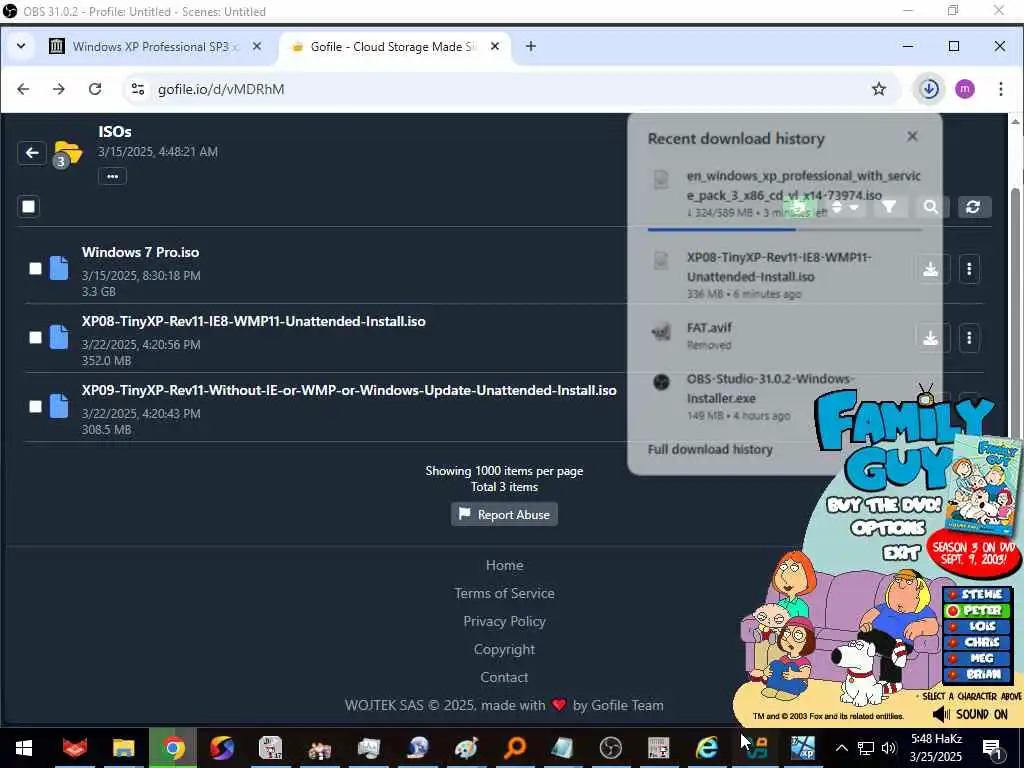Screen dimensions: 1024x768
Task: Open Internet Explorer from the taskbar
Action: tap(707, 748)
